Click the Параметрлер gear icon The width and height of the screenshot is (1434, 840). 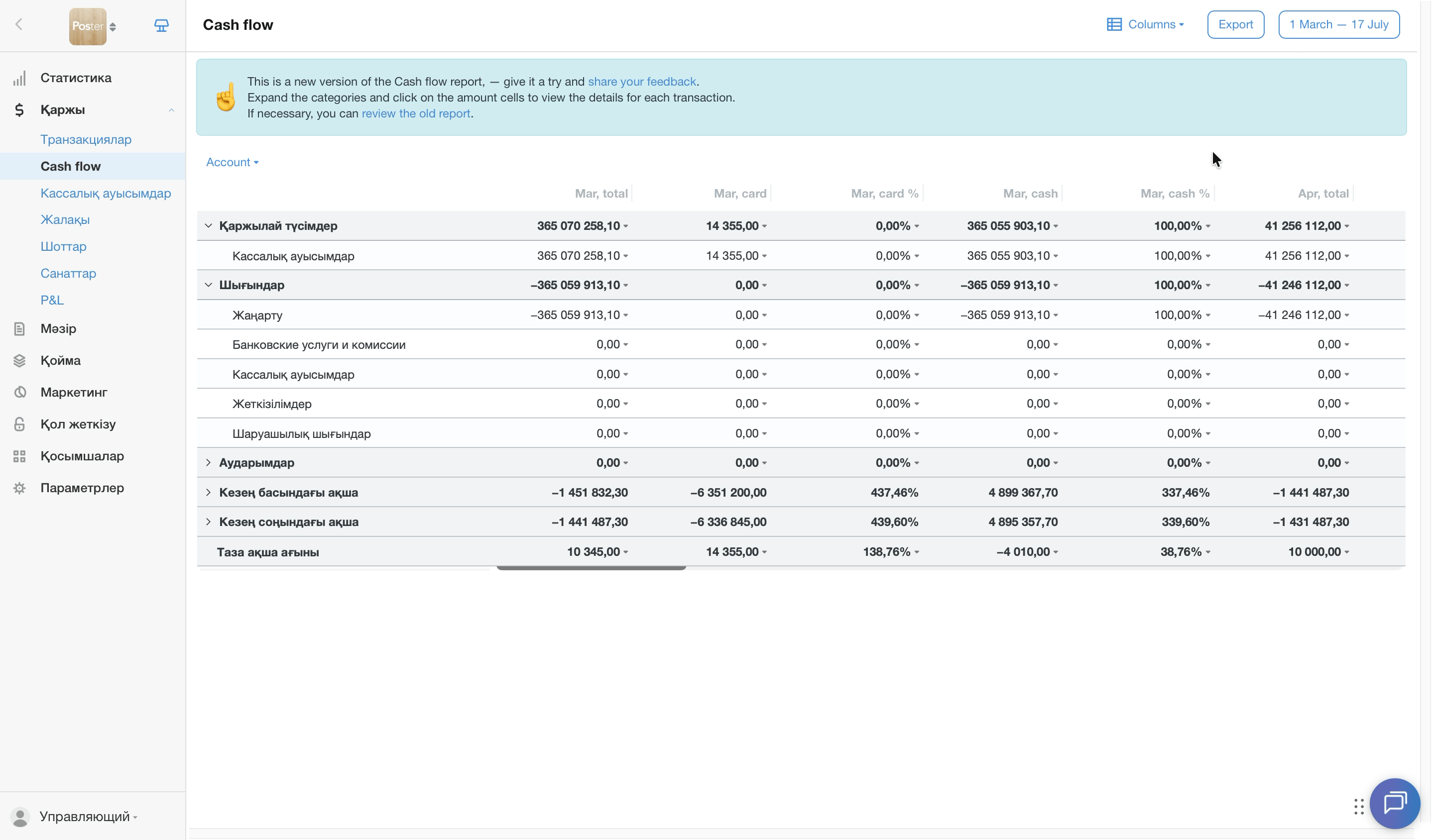(x=19, y=489)
